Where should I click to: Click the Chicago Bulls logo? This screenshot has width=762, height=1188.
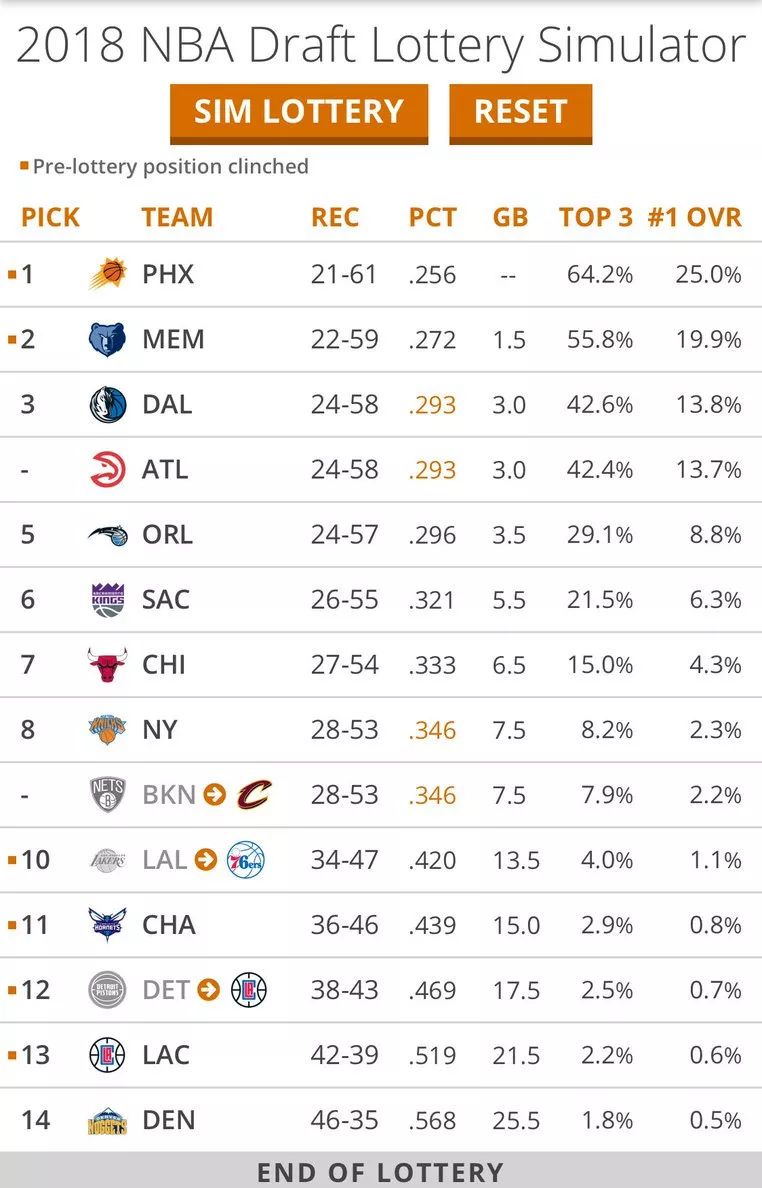tap(108, 665)
